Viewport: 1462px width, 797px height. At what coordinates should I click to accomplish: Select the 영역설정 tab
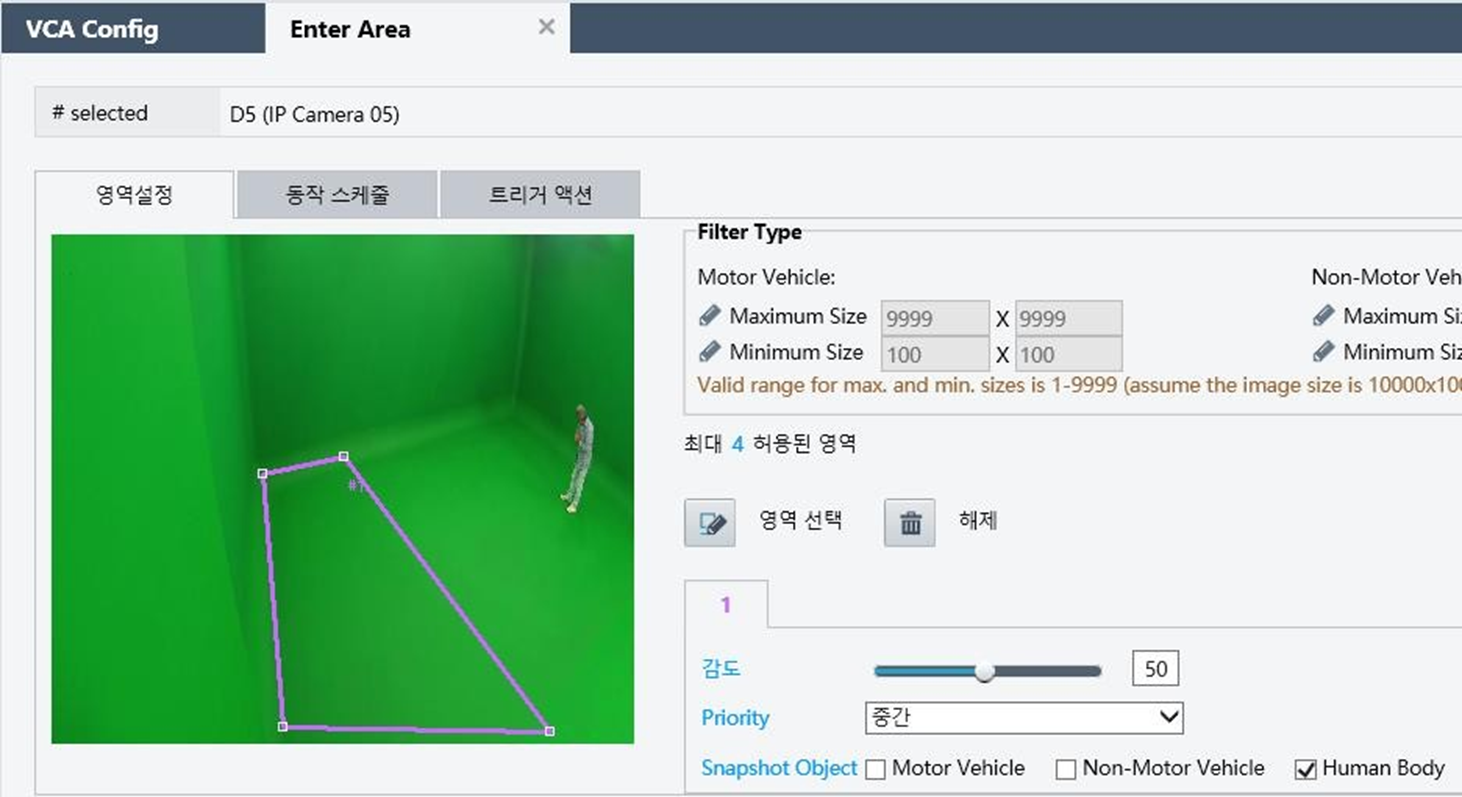pos(134,195)
